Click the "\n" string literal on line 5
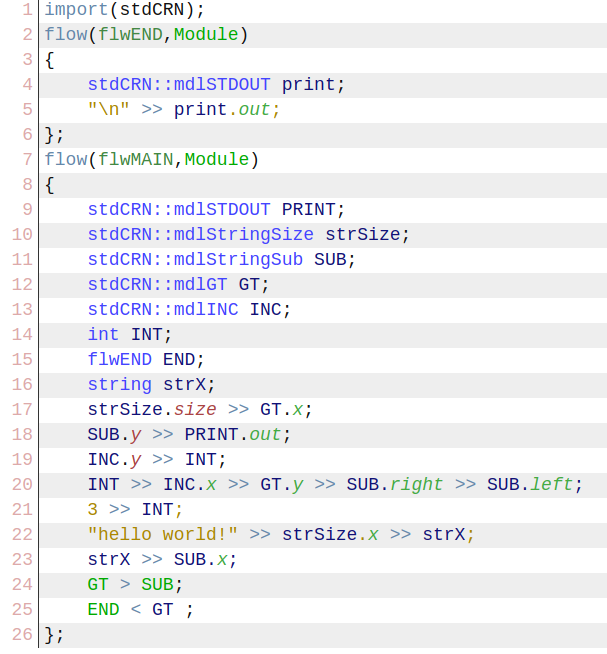 [x=108, y=109]
